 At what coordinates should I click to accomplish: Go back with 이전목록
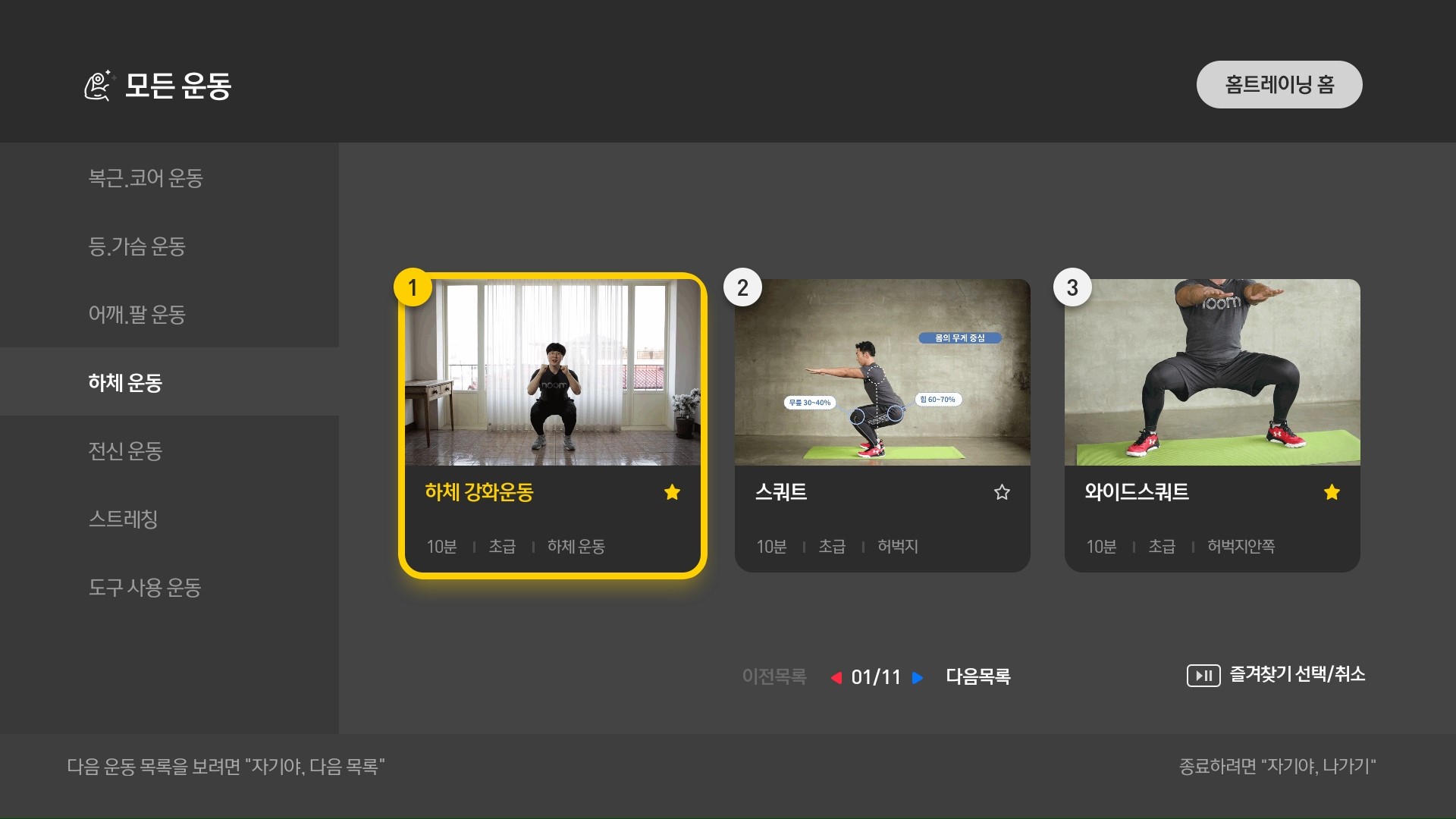point(774,676)
